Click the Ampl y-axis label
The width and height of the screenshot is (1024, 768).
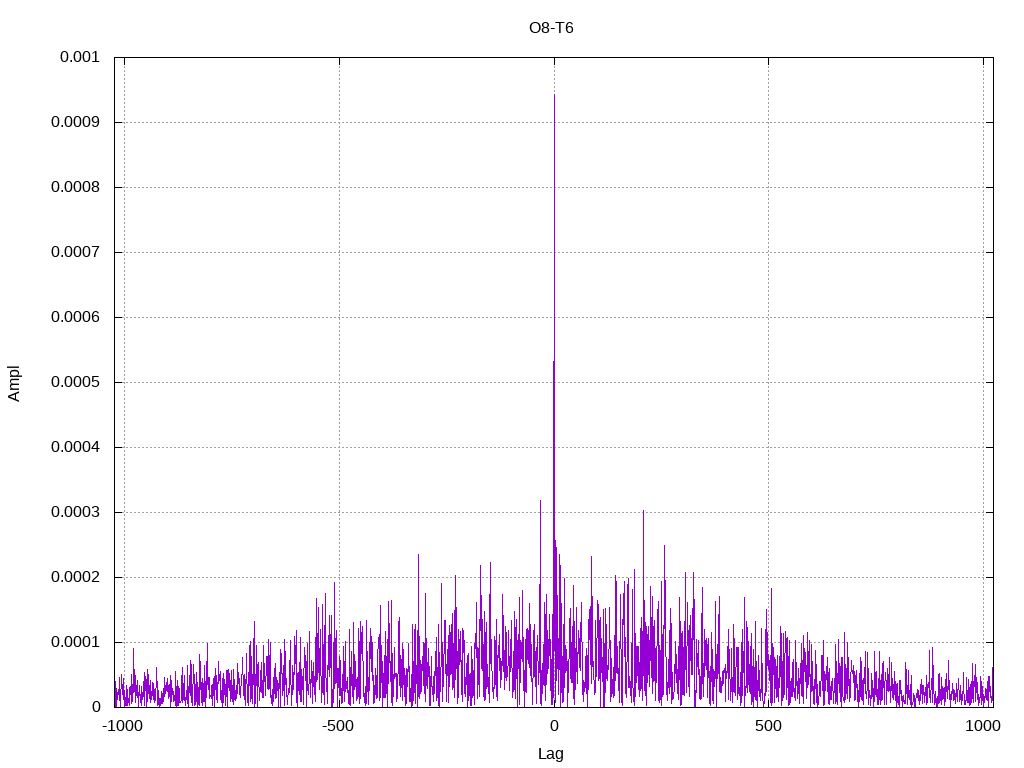point(14,383)
